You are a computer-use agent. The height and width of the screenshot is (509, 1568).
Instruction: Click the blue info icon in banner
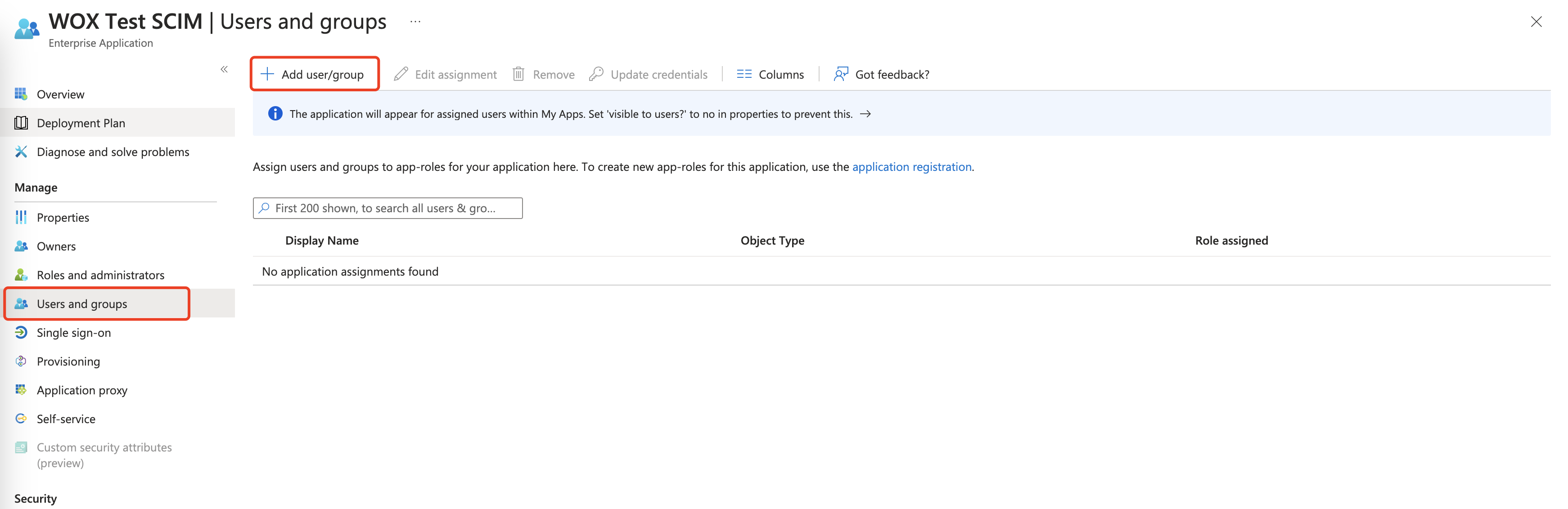point(275,113)
